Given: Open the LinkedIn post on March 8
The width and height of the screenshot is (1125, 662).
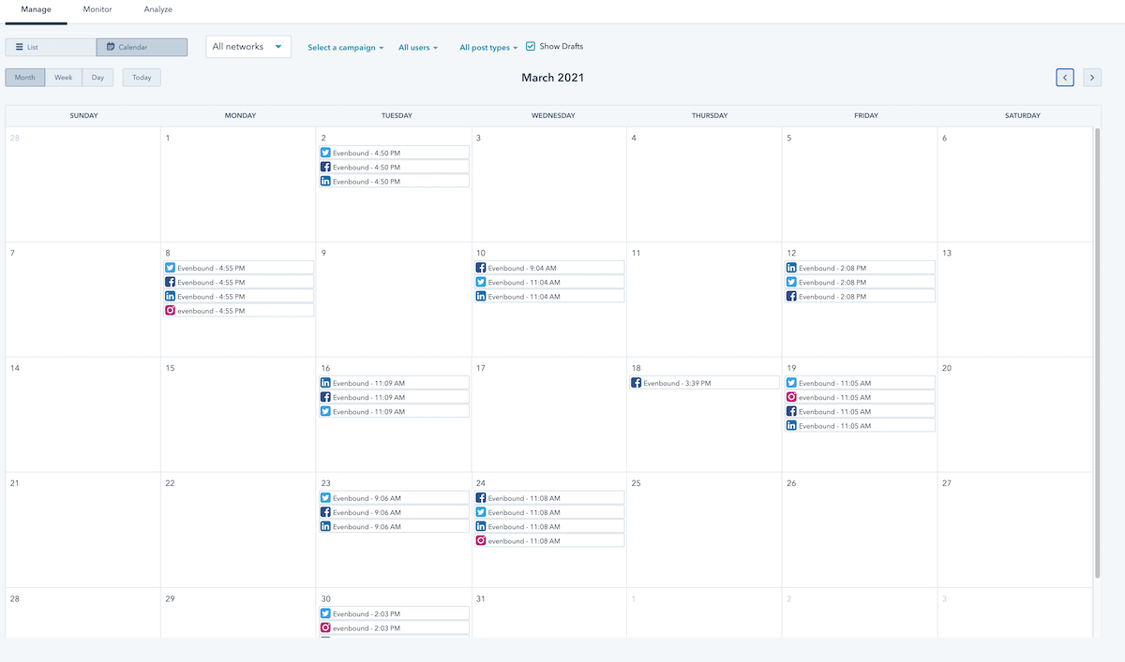Looking at the screenshot, I should [x=238, y=296].
